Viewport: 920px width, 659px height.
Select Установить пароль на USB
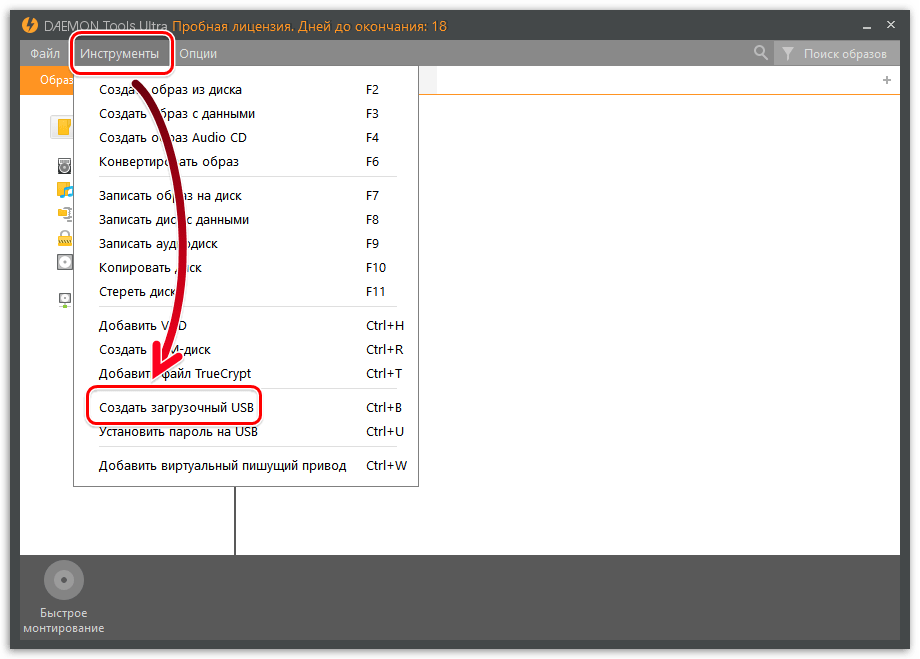178,432
